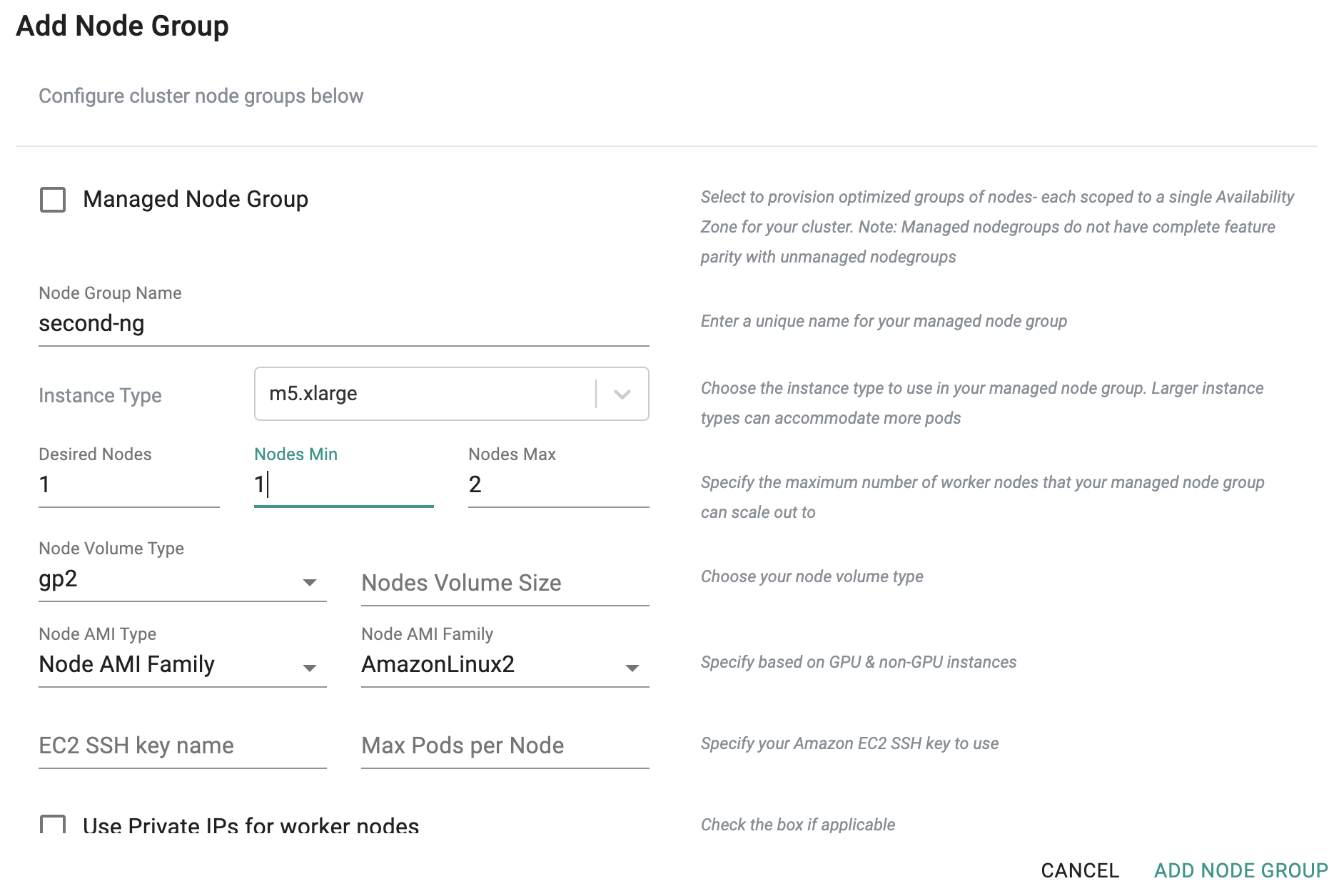Click the 'Add Node Group' heading
Viewport: 1339px width, 896px height.
[122, 26]
